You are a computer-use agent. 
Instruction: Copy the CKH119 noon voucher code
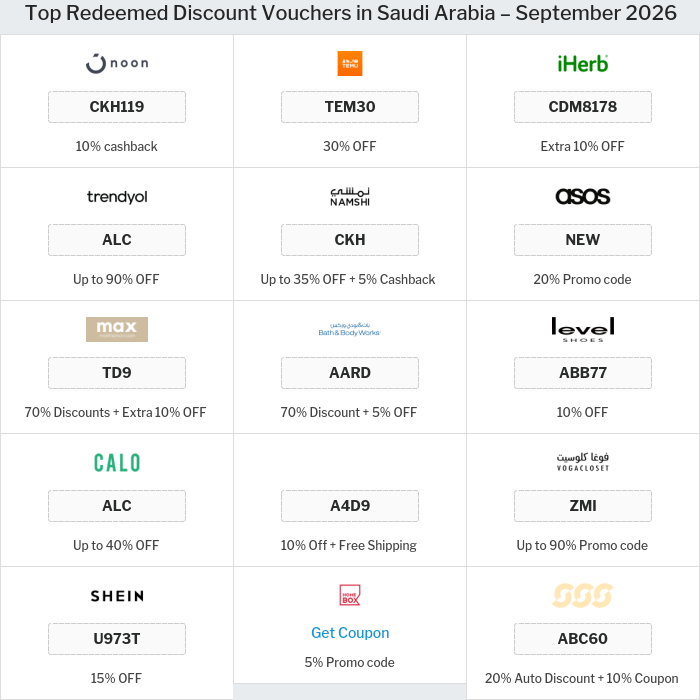point(117,107)
